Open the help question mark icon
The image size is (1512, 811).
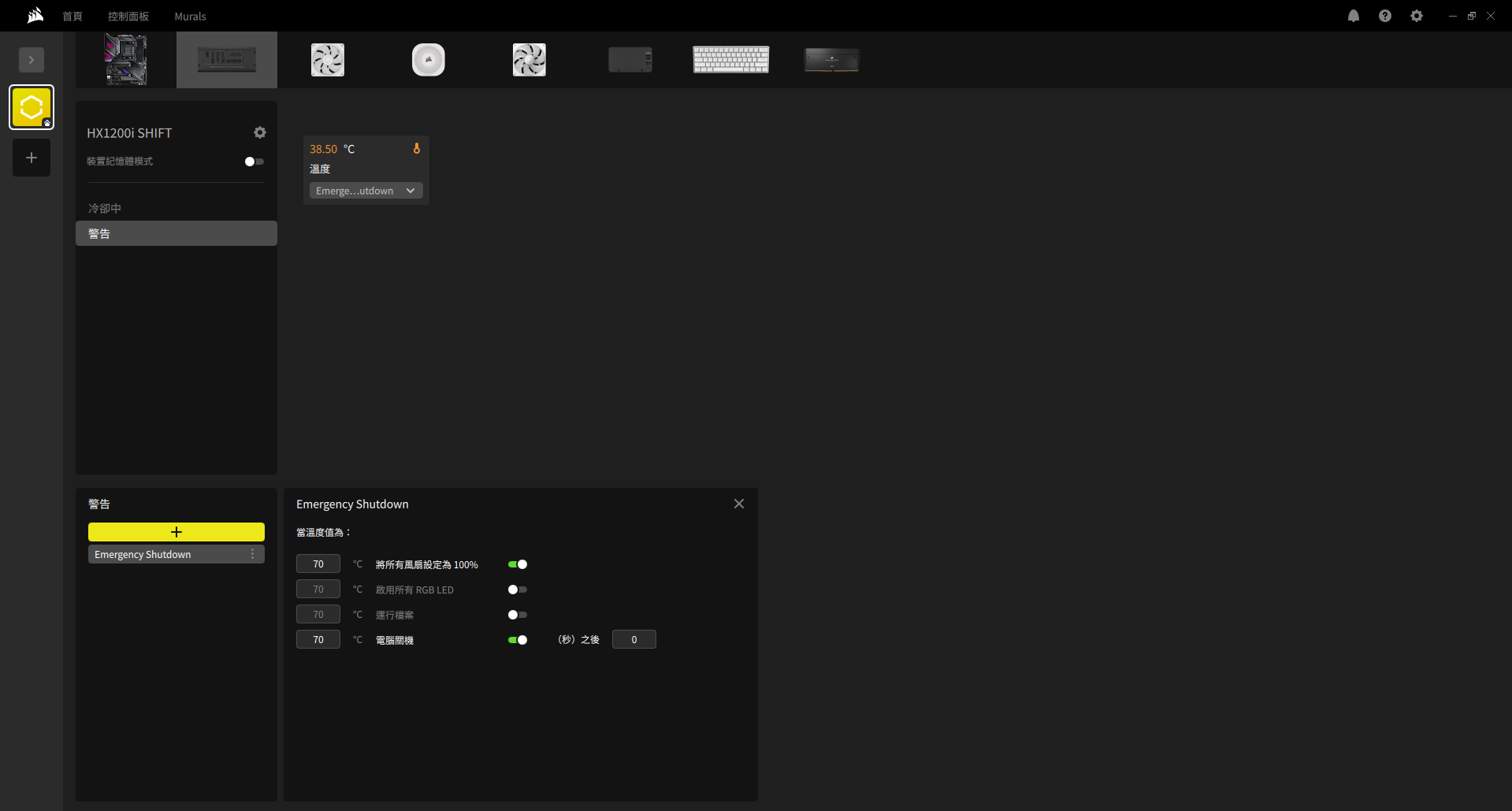(x=1384, y=16)
